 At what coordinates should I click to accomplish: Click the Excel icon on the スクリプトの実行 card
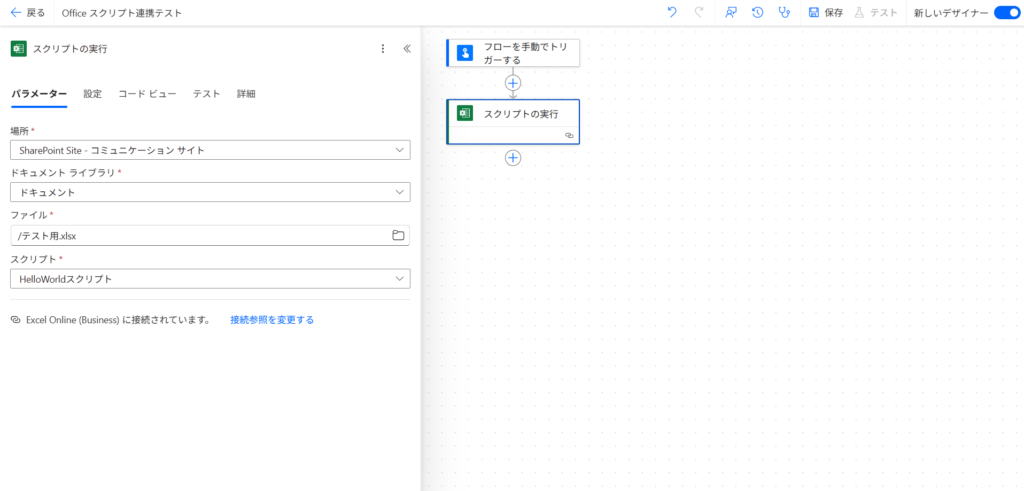pyautogui.click(x=464, y=113)
